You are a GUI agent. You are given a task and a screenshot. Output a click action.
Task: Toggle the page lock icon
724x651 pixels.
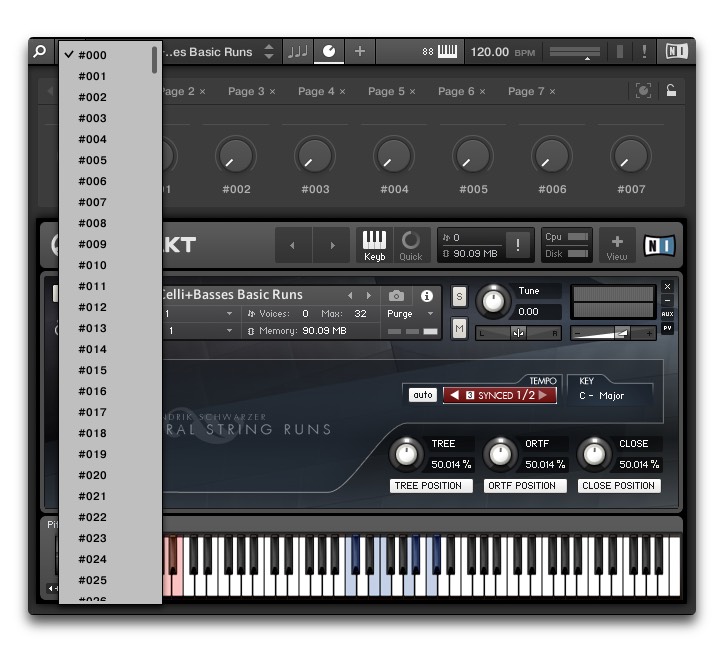tap(671, 90)
